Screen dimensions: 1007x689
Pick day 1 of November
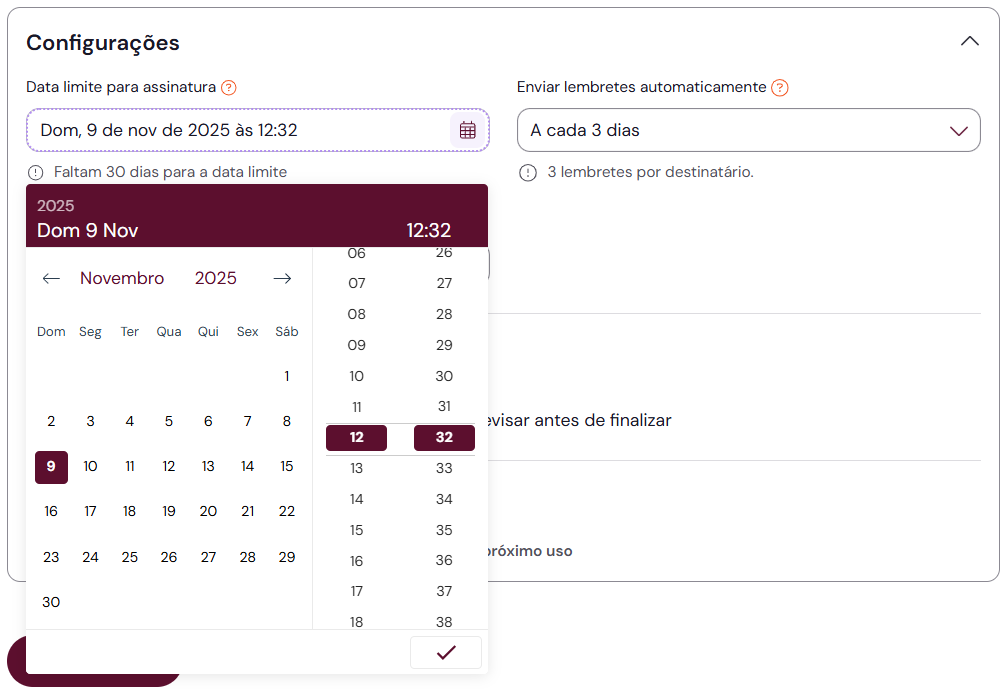click(287, 377)
